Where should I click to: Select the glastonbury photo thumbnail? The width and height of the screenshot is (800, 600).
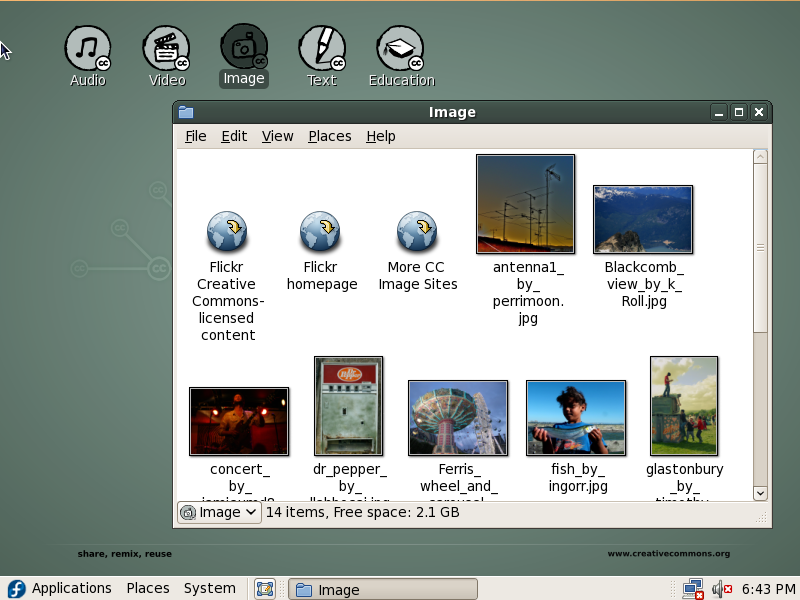684,406
